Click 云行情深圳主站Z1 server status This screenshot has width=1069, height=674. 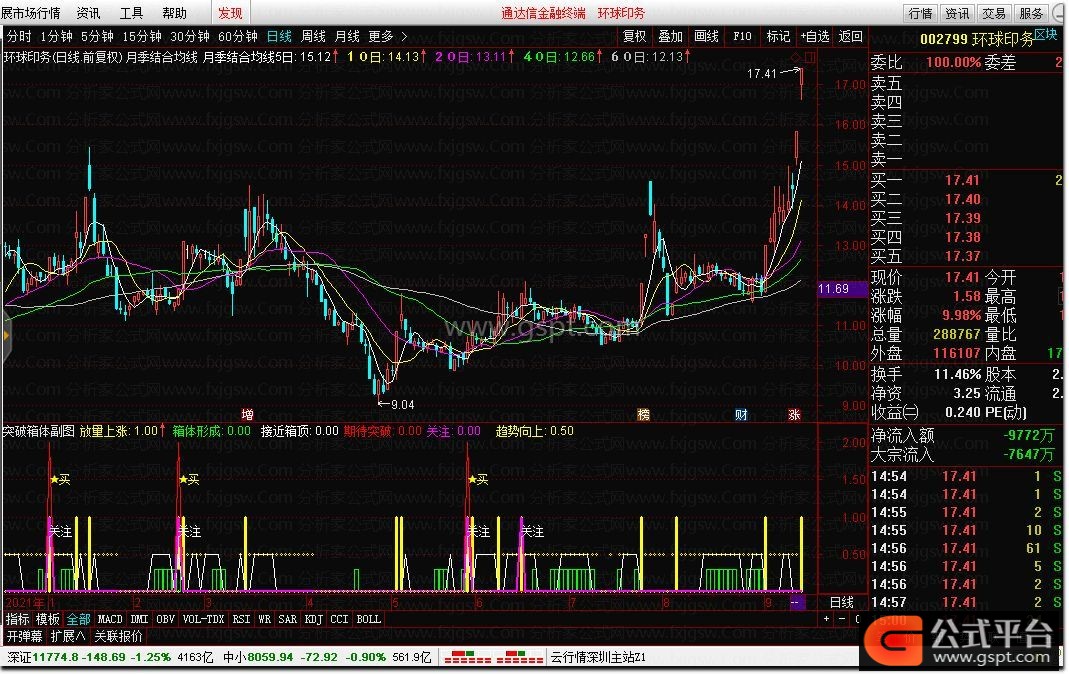[598, 658]
